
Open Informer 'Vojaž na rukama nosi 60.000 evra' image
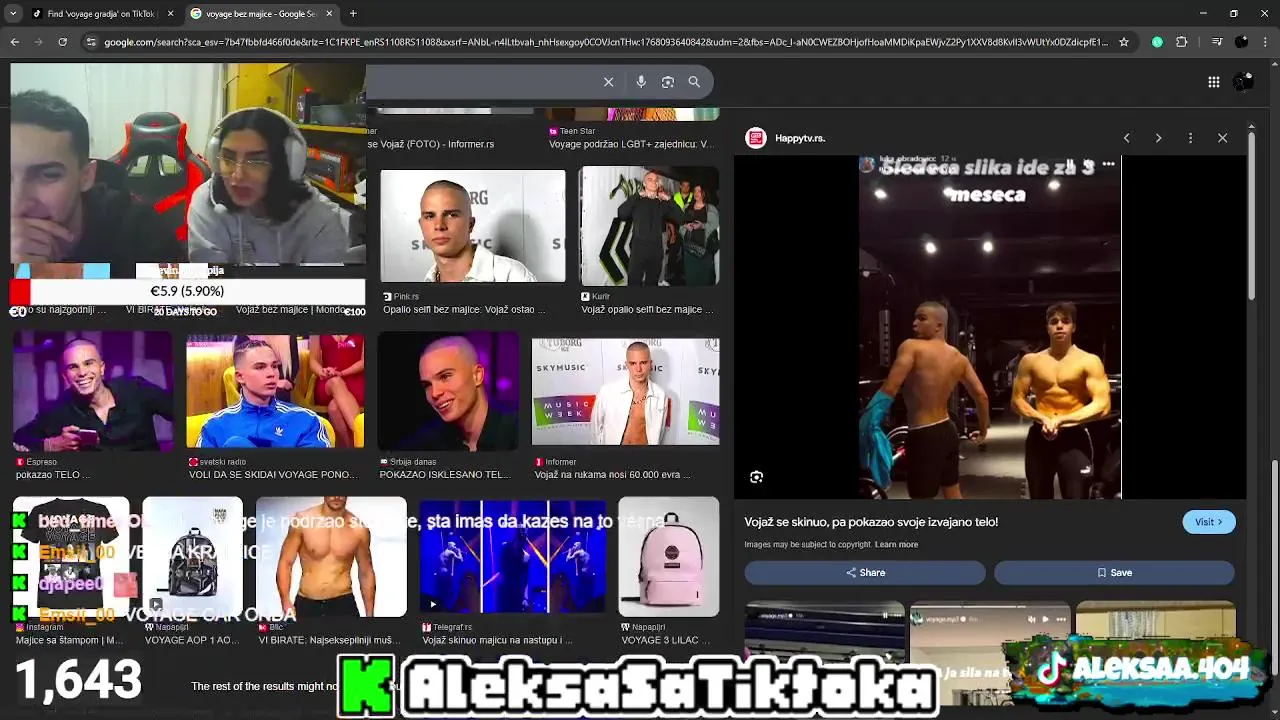pyautogui.click(x=625, y=391)
